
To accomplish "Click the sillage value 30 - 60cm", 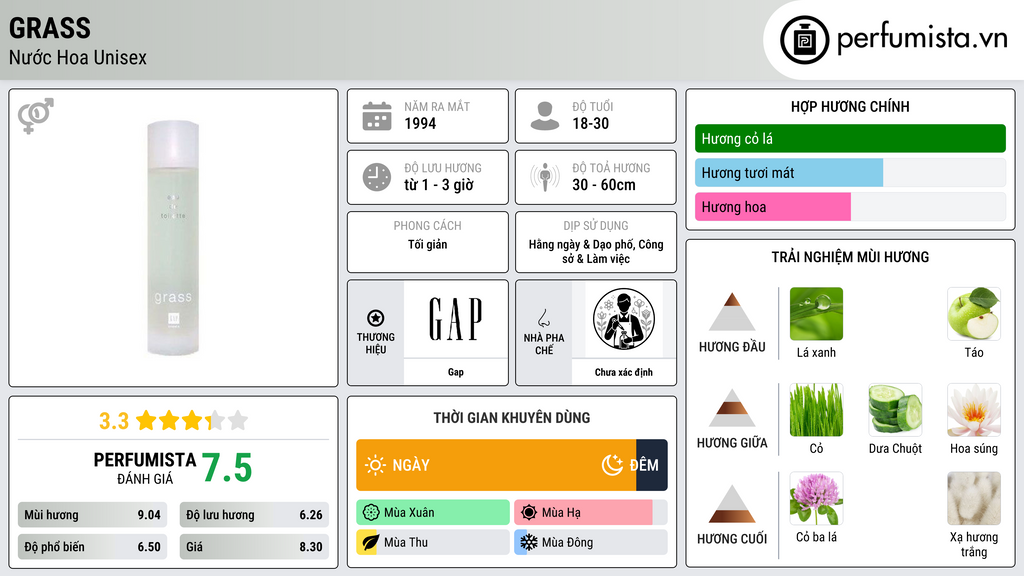I will point(604,185).
